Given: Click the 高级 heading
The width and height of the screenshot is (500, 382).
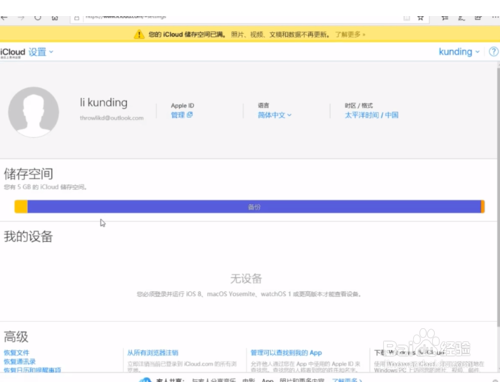Looking at the screenshot, I should pos(16,337).
